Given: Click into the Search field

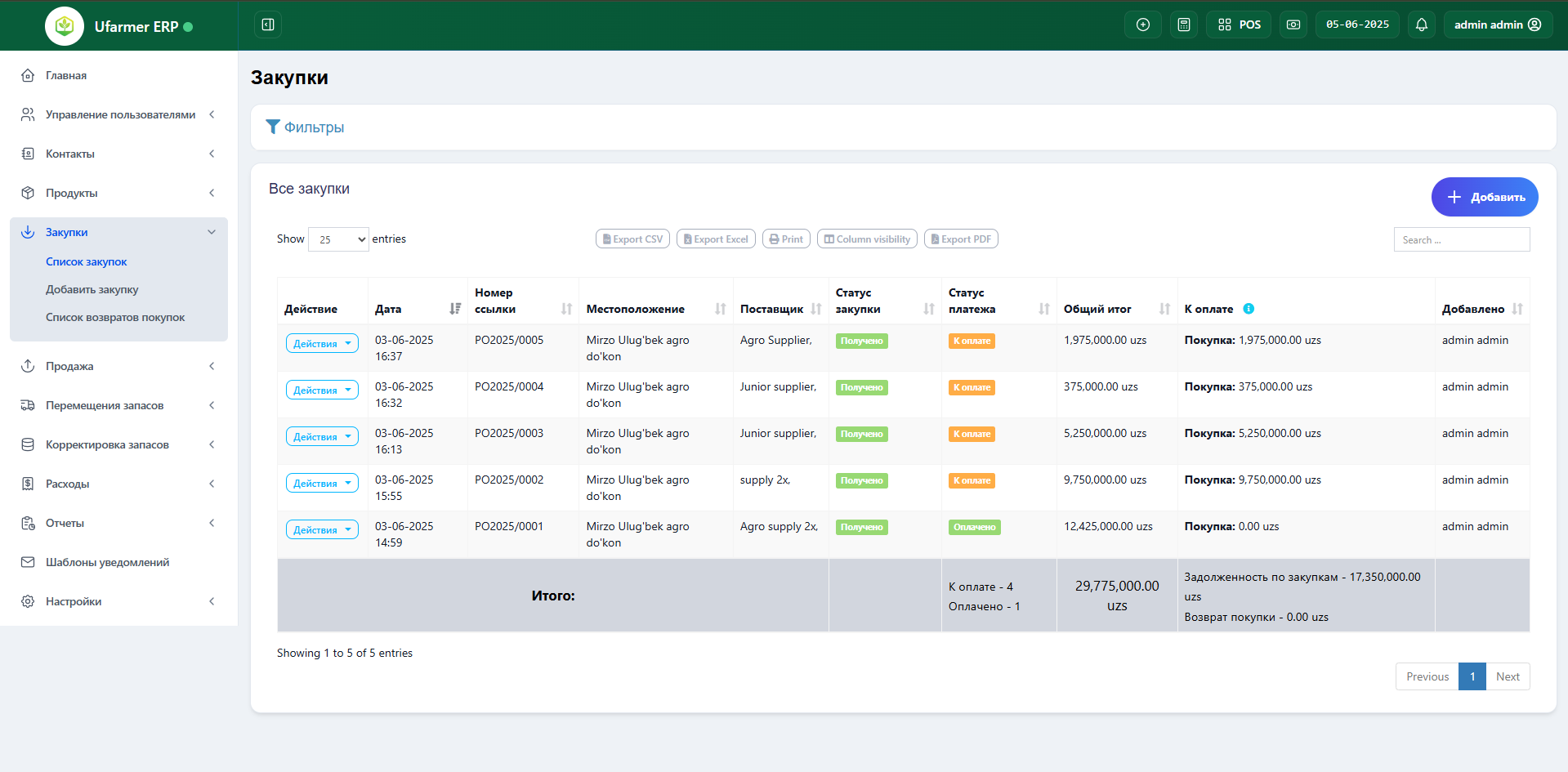Looking at the screenshot, I should [x=1461, y=239].
